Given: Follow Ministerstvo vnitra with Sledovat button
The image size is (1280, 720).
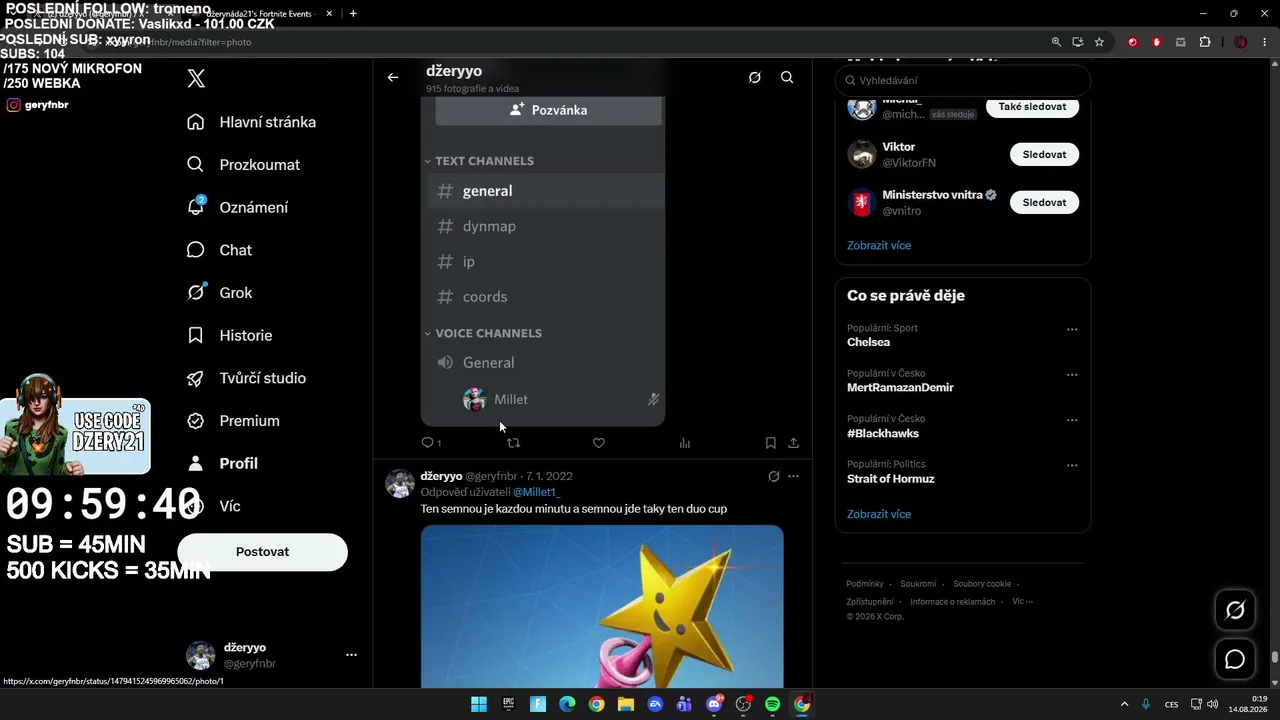Looking at the screenshot, I should pos(1044,202).
